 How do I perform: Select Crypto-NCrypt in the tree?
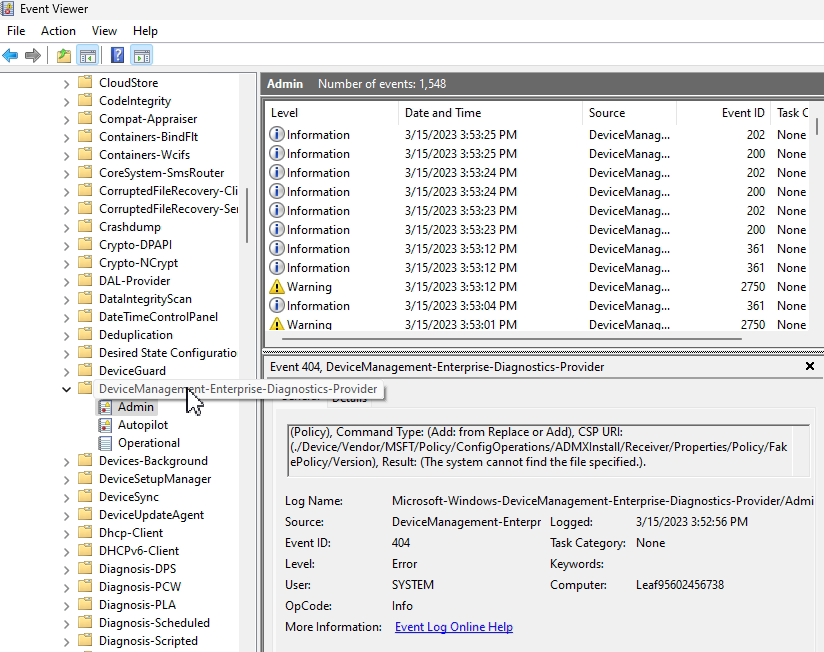138,263
